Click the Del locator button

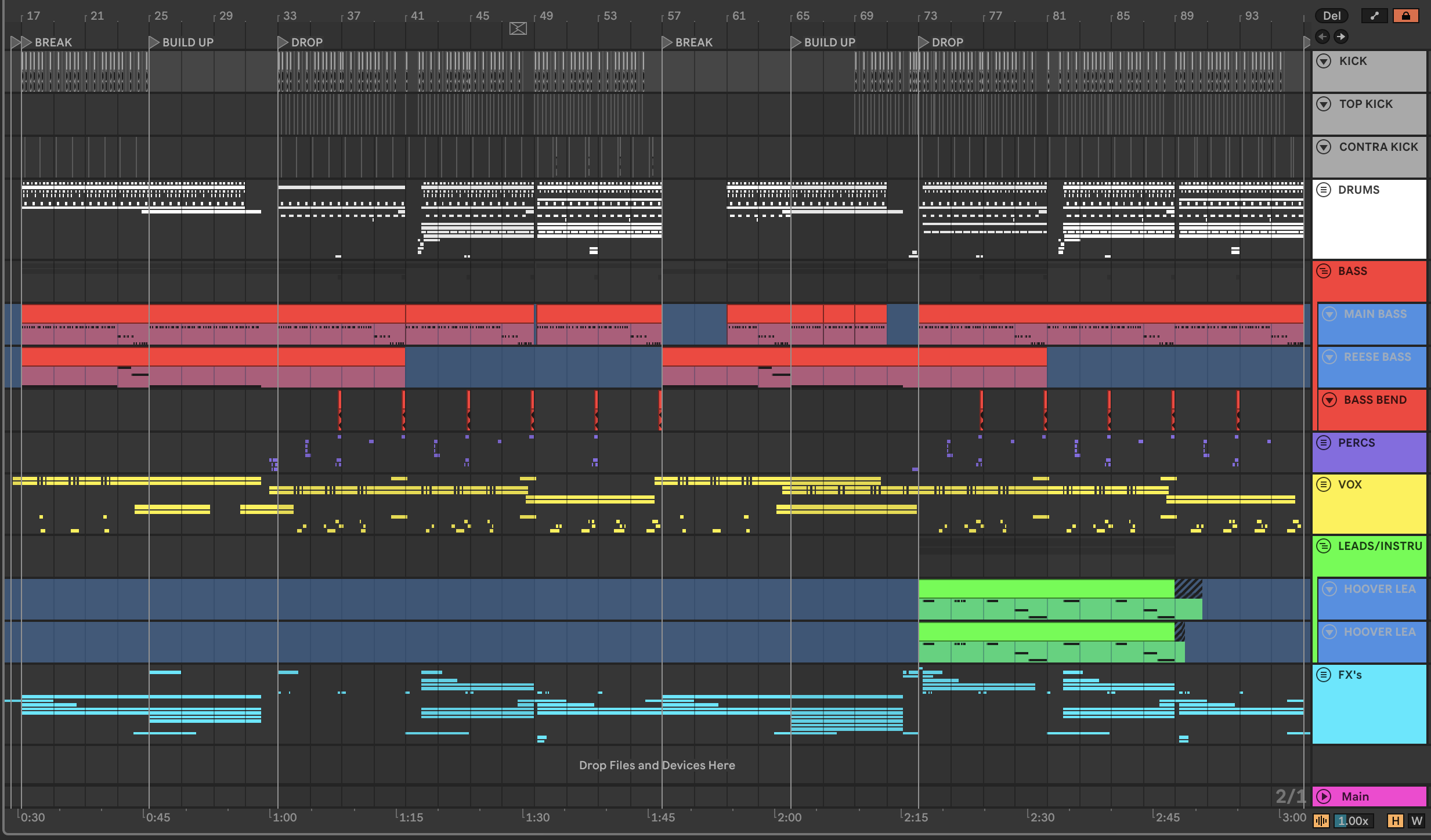[1332, 16]
